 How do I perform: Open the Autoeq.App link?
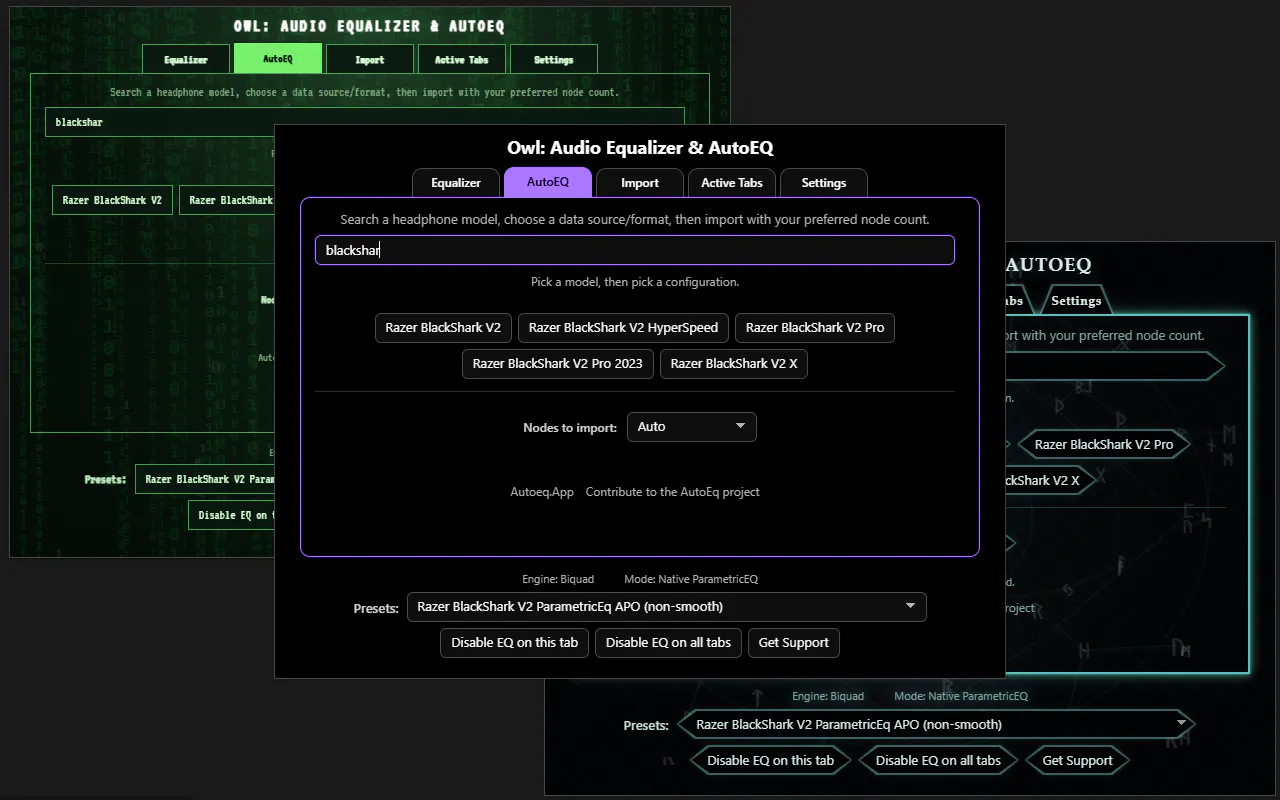click(x=542, y=492)
